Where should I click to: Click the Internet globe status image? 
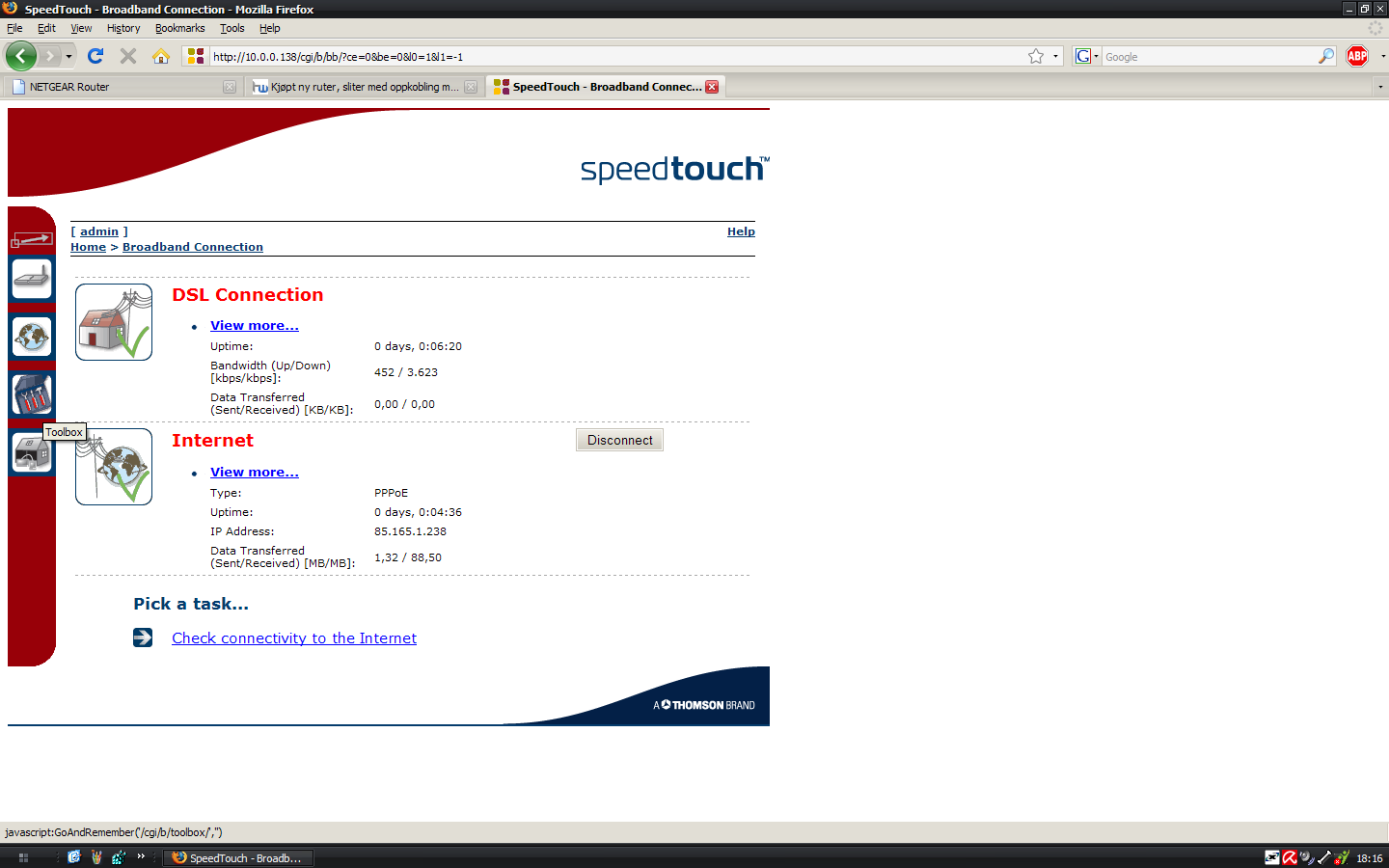(x=114, y=467)
